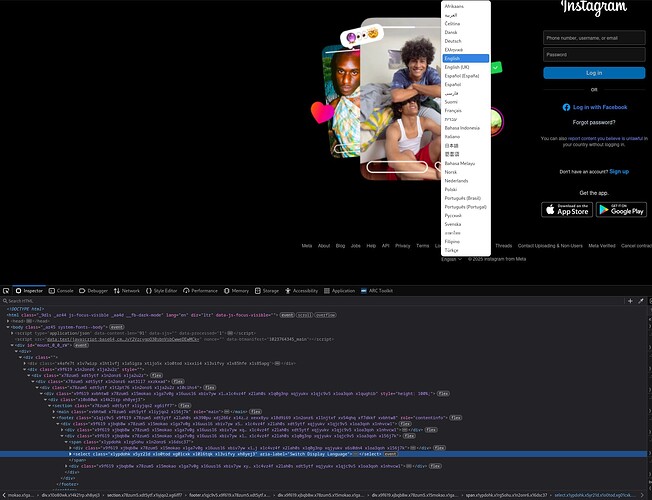Select the section breadcrumb in the path bar
The image size is (652, 500).
[x=144, y=495]
